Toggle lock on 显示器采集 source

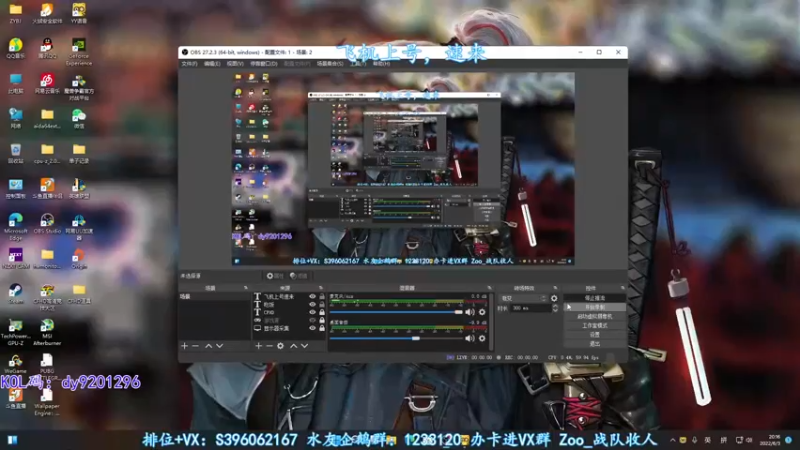click(322, 328)
